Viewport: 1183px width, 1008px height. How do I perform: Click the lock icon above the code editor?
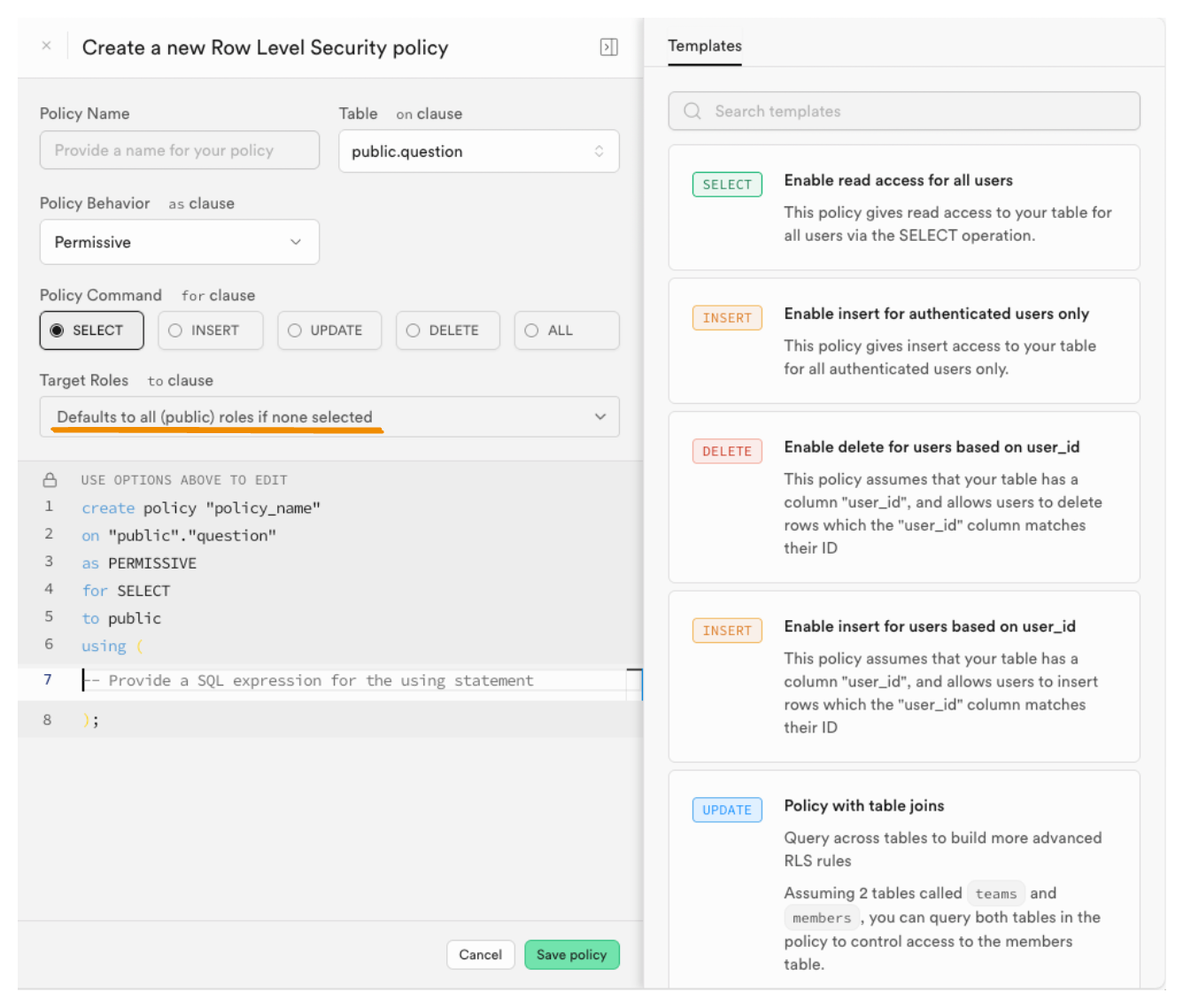click(x=50, y=480)
